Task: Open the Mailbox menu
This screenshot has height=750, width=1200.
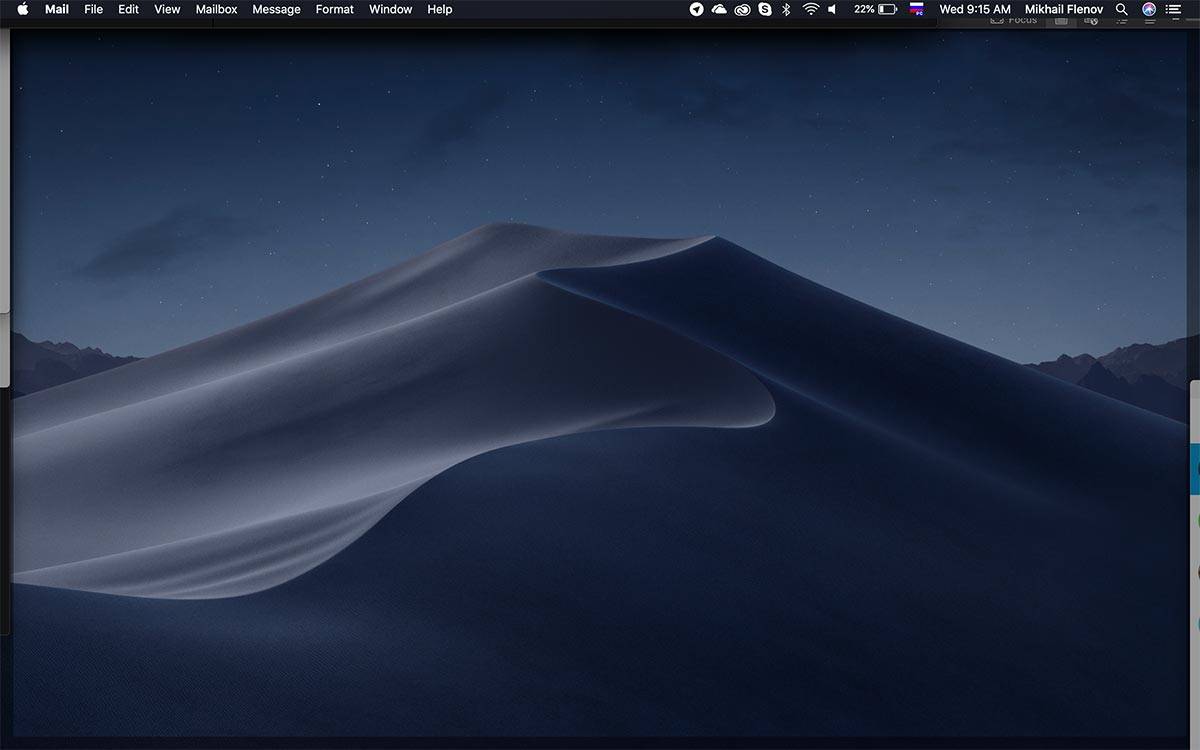Action: pos(216,9)
